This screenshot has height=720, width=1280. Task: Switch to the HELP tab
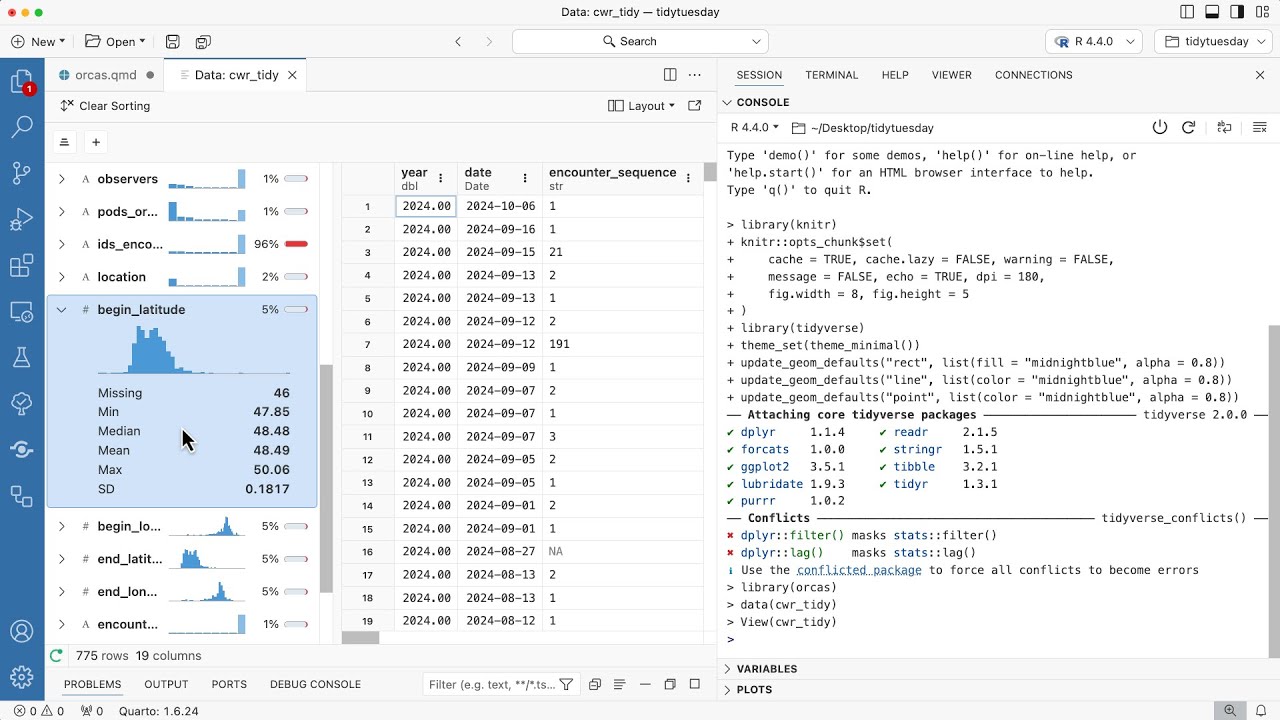[x=895, y=75]
